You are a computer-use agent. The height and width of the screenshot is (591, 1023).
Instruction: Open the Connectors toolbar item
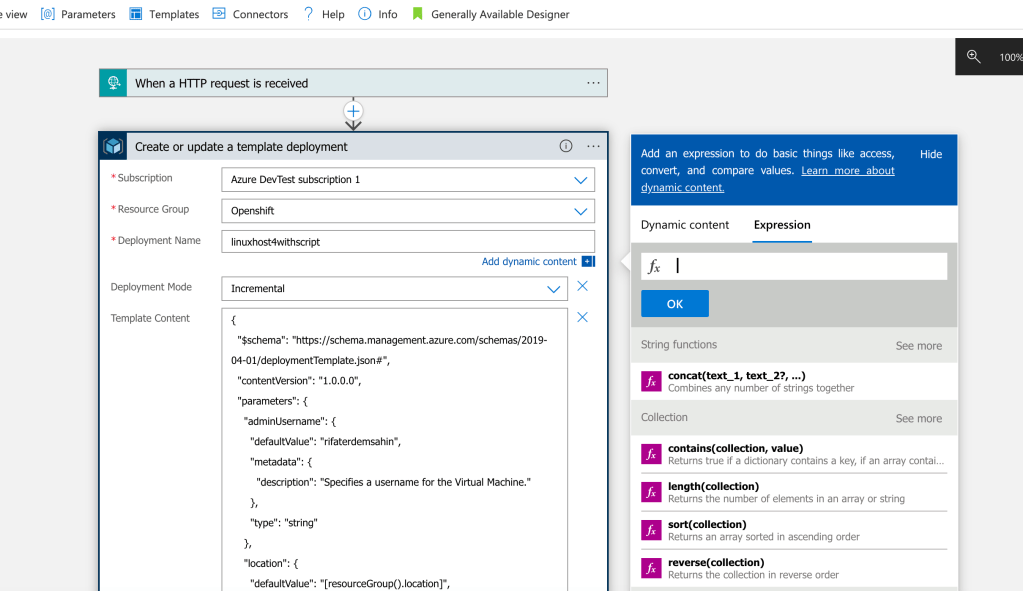(x=250, y=14)
